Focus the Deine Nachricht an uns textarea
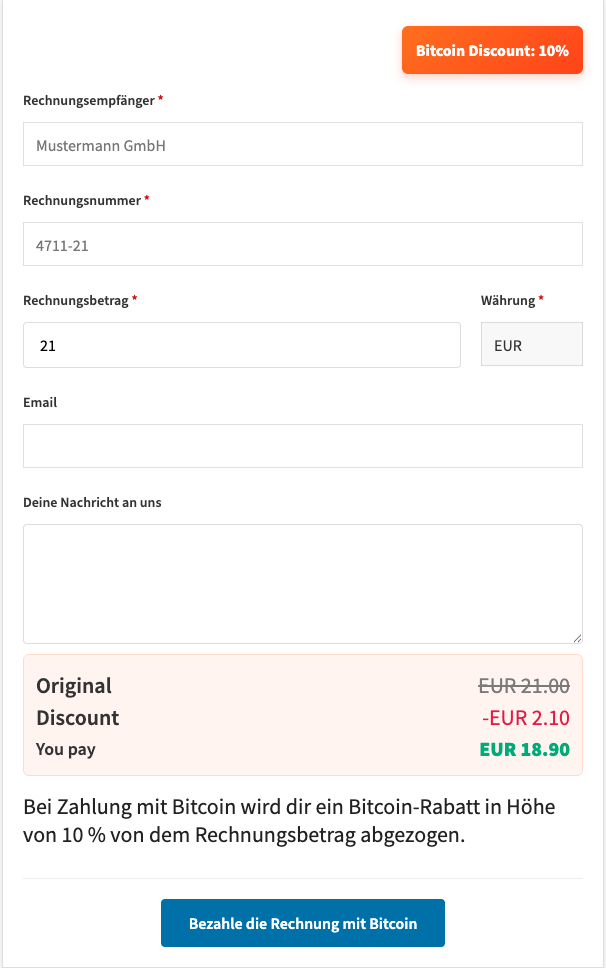The image size is (606, 968). [x=302, y=583]
